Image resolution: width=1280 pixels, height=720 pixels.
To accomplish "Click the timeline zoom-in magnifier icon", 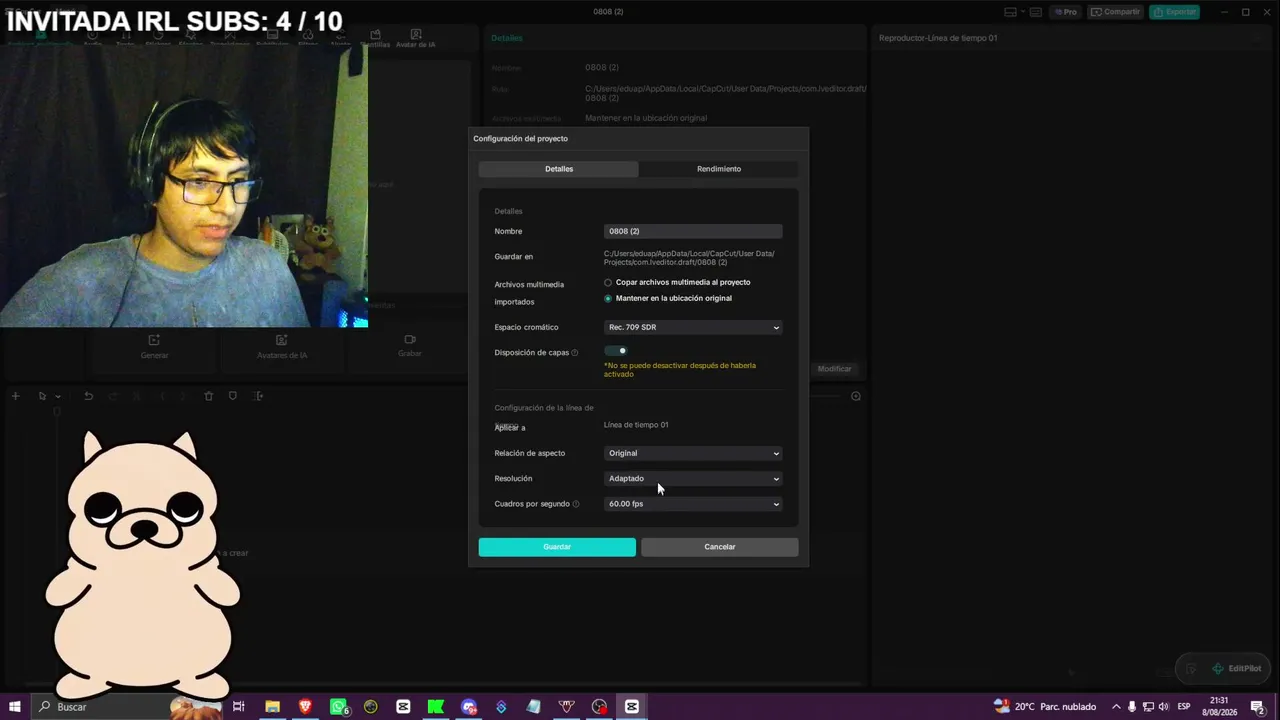I will tap(856, 396).
